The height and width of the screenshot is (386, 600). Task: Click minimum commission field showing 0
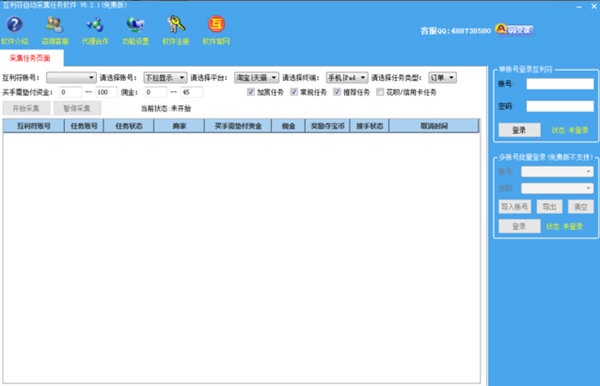click(156, 92)
